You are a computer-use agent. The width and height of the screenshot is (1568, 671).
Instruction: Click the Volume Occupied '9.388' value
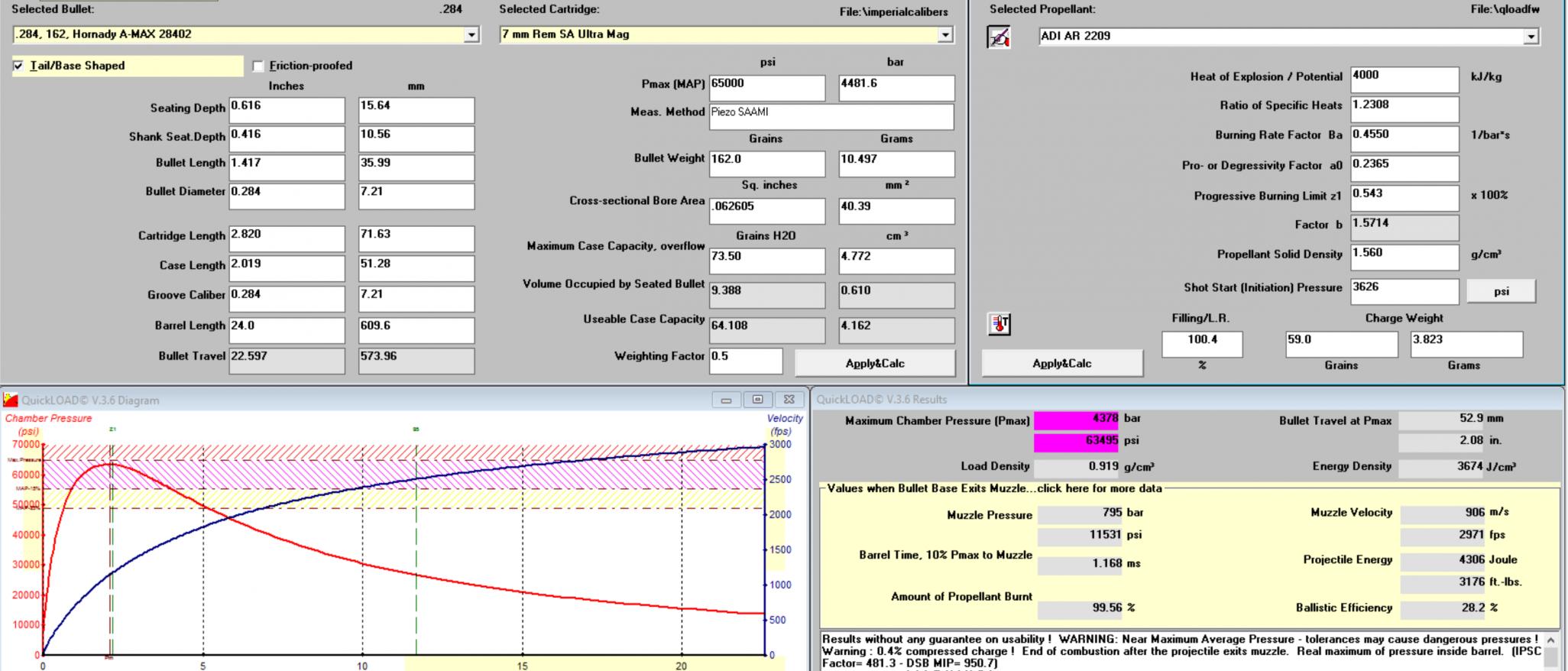(x=767, y=295)
